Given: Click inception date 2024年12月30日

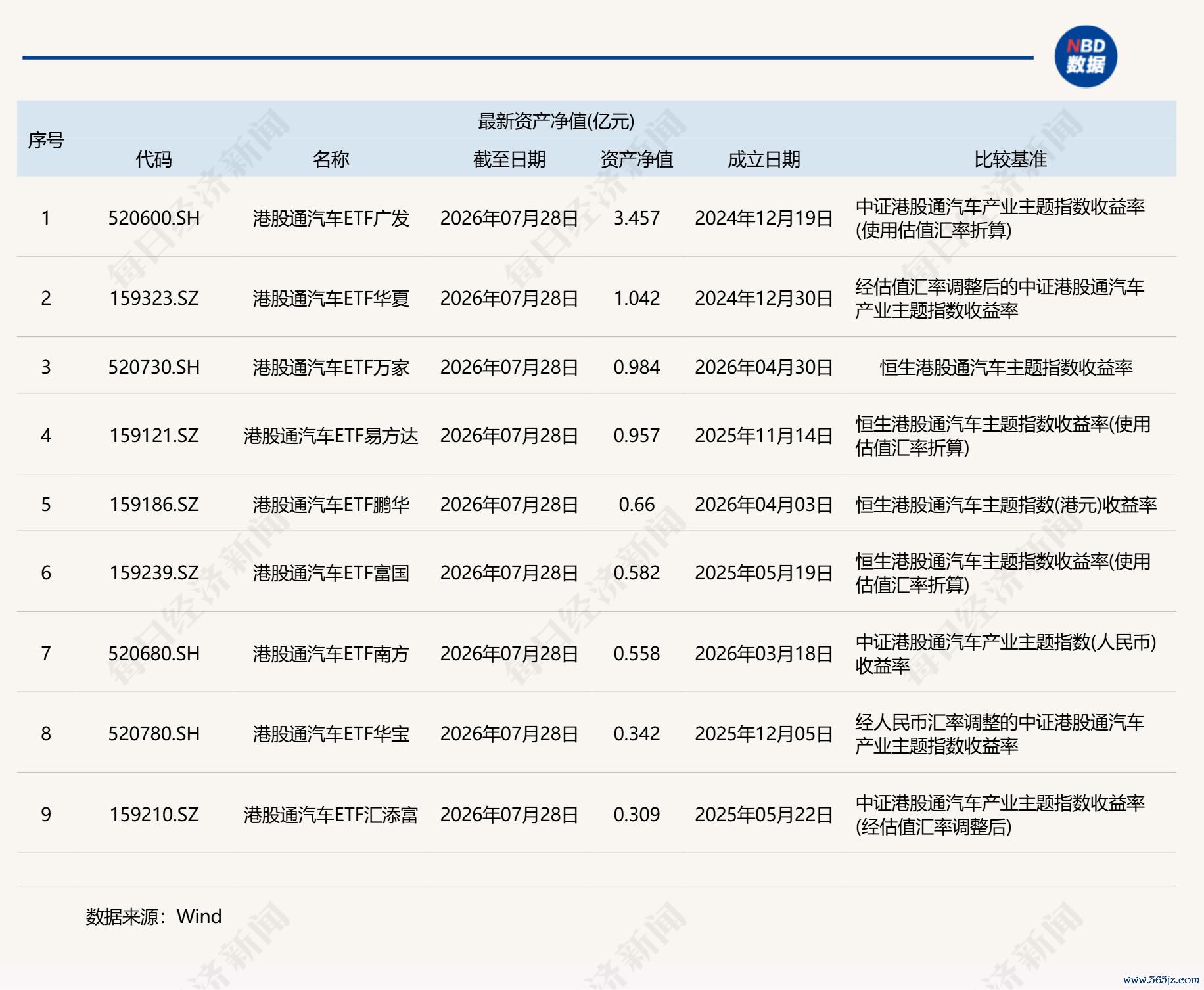Looking at the screenshot, I should click(x=764, y=298).
